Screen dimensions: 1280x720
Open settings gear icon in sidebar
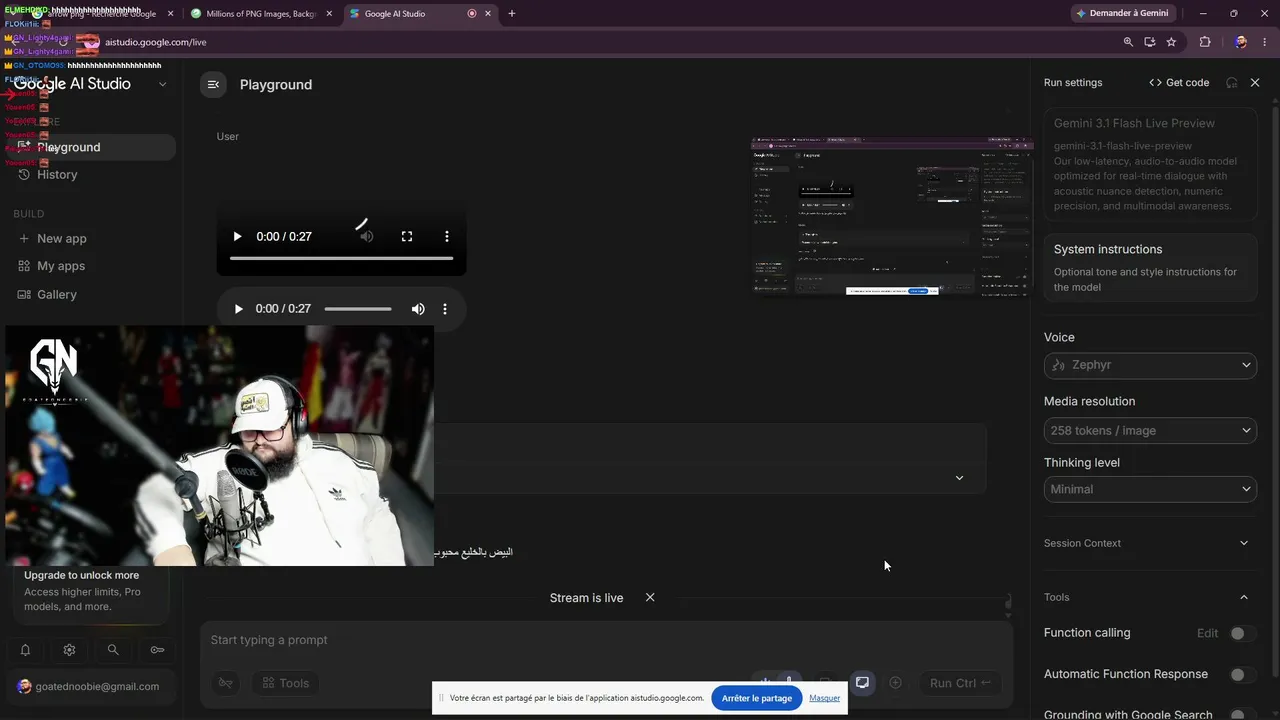click(x=69, y=650)
